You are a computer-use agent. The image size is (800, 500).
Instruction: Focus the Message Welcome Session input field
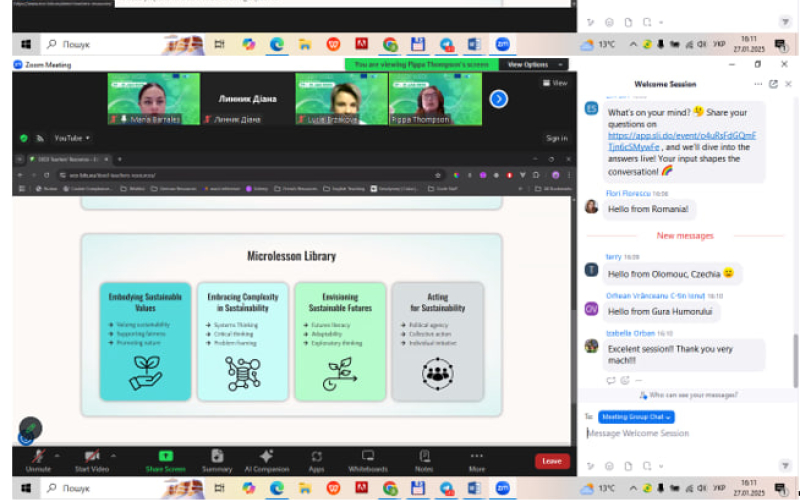click(x=686, y=433)
